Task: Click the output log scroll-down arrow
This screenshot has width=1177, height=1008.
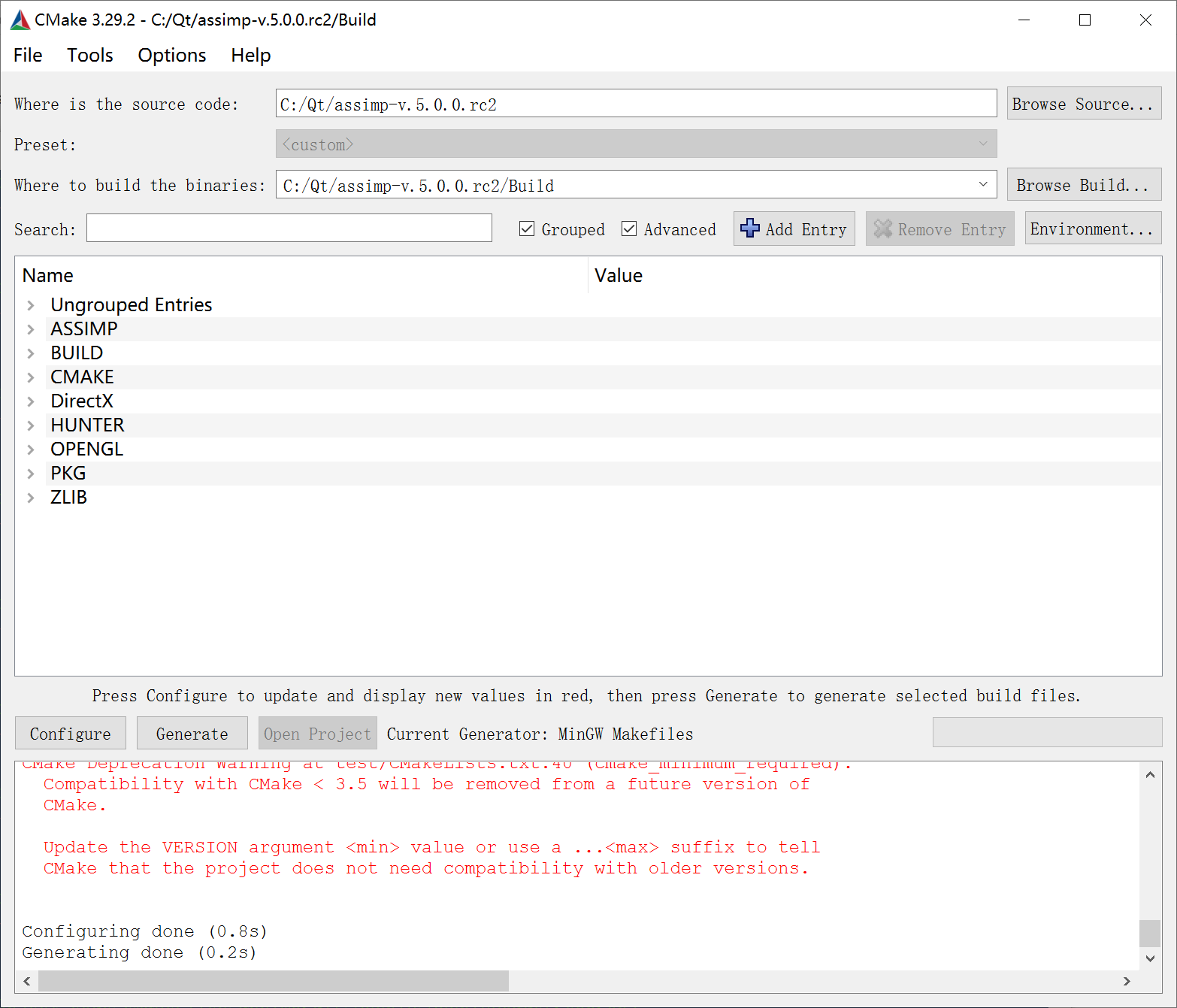Action: (1150, 958)
